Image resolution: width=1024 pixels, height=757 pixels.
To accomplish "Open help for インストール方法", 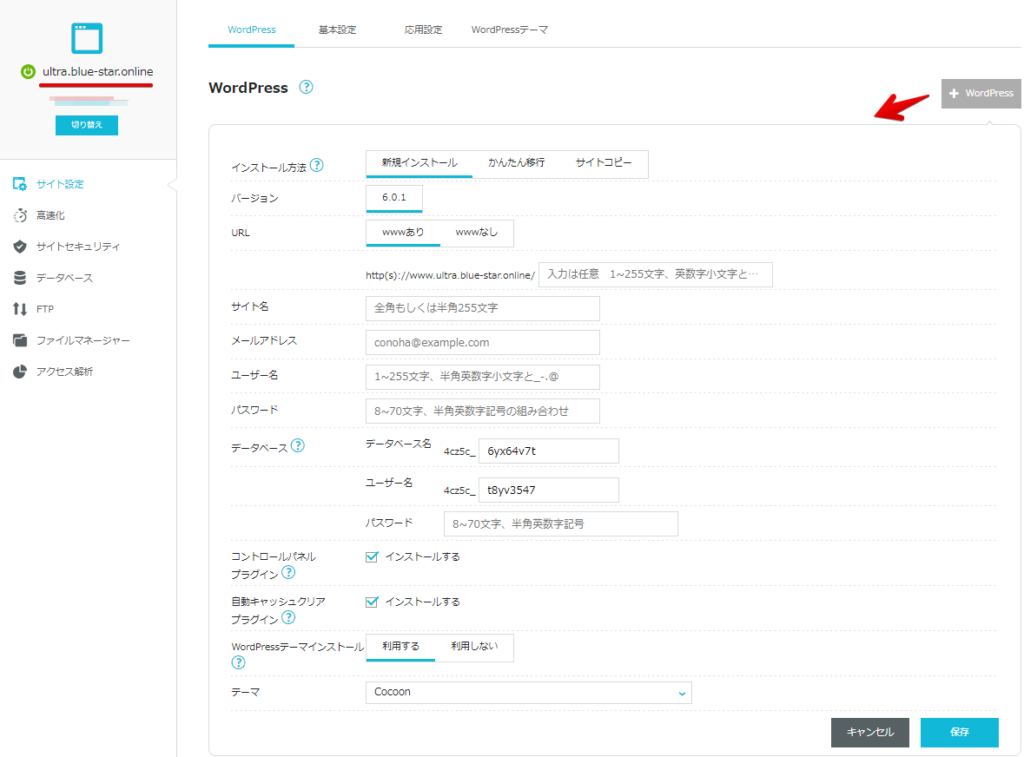I will point(317,165).
